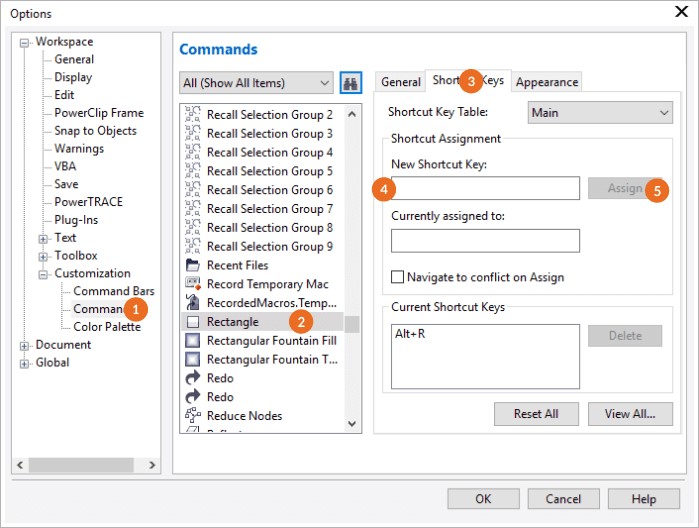Switch to the Appearance tab
Image resolution: width=699 pixels, height=528 pixels.
coord(547,82)
